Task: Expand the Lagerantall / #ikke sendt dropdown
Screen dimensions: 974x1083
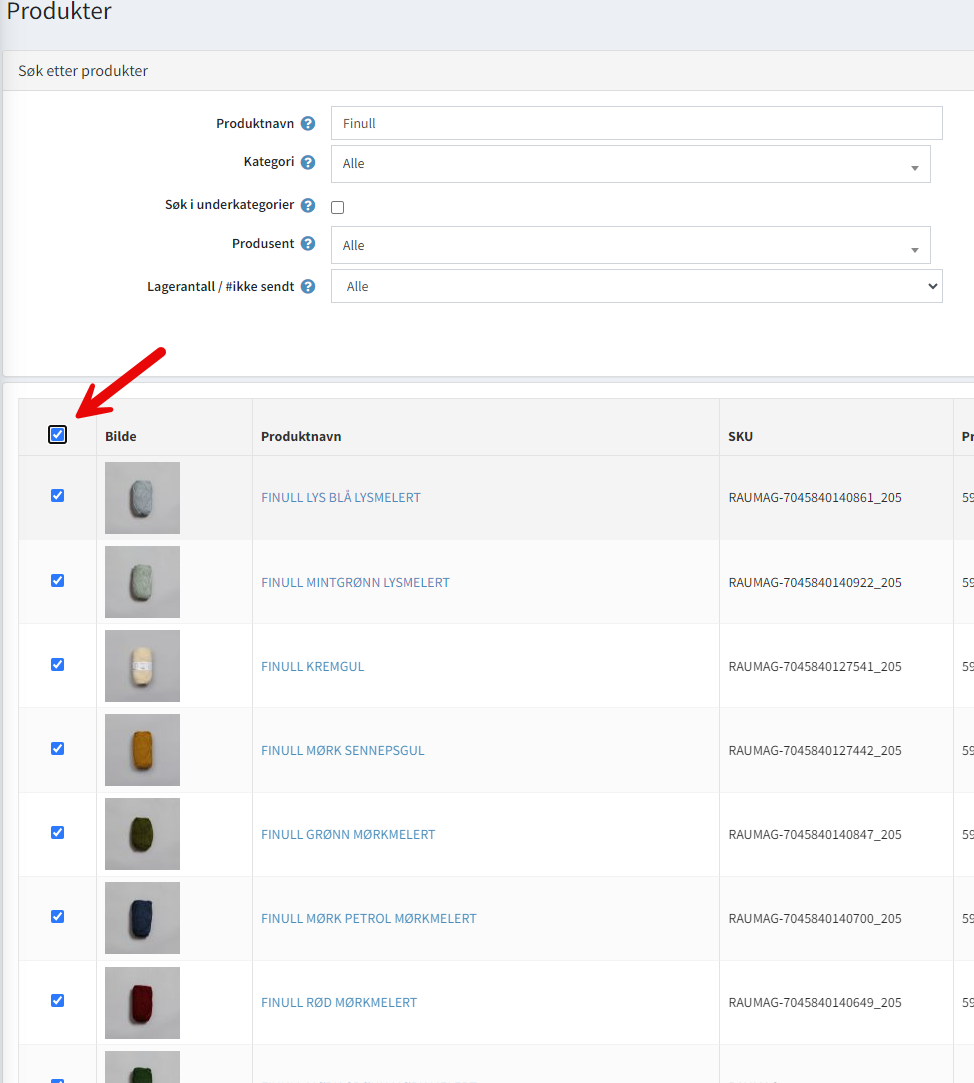Action: [636, 286]
